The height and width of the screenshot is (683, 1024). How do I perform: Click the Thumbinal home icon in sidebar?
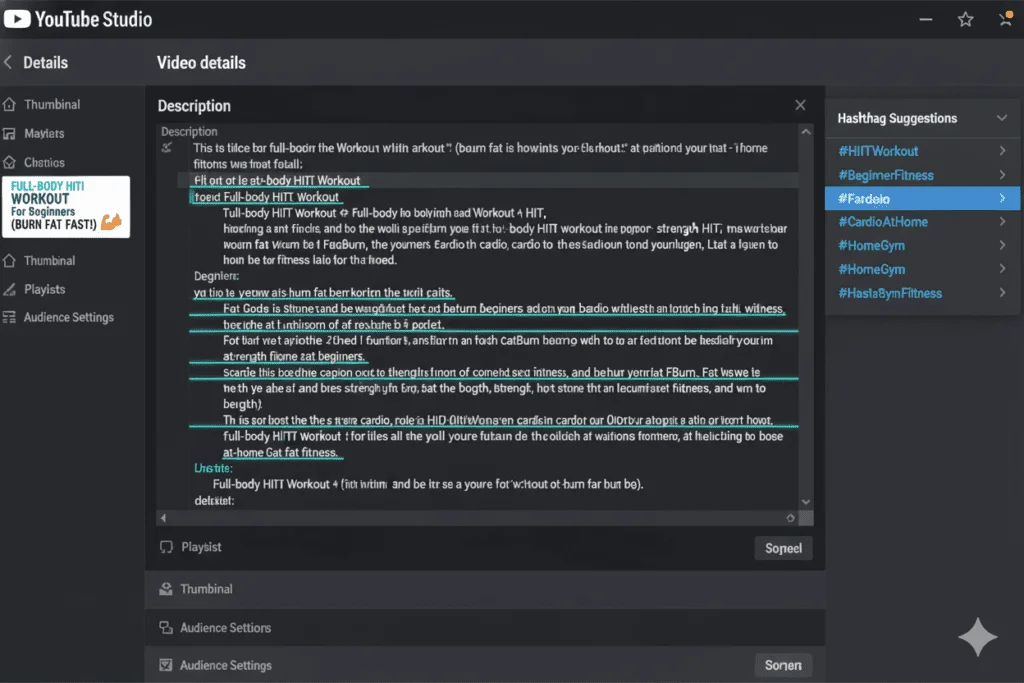pyautogui.click(x=9, y=104)
